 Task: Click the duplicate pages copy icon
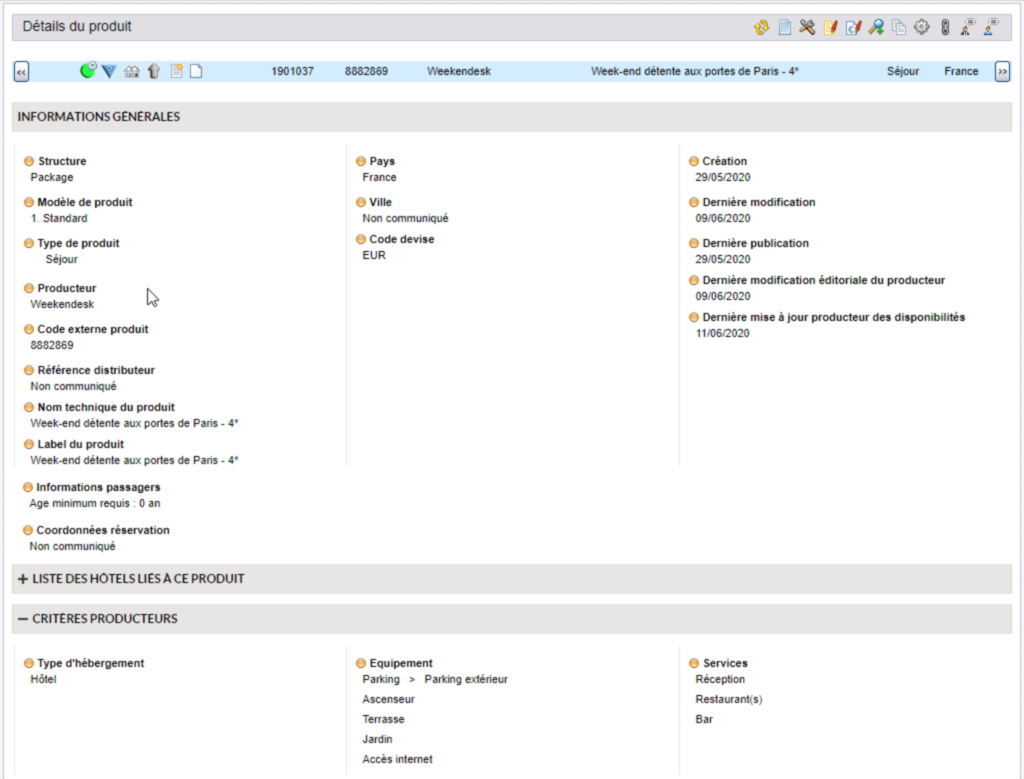pyautogui.click(x=899, y=27)
